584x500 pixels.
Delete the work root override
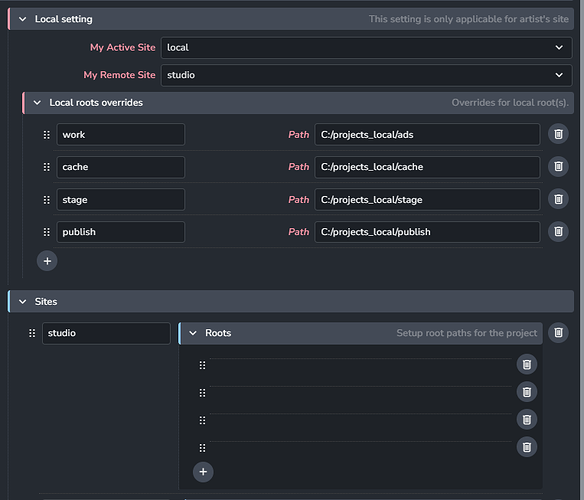click(x=558, y=134)
